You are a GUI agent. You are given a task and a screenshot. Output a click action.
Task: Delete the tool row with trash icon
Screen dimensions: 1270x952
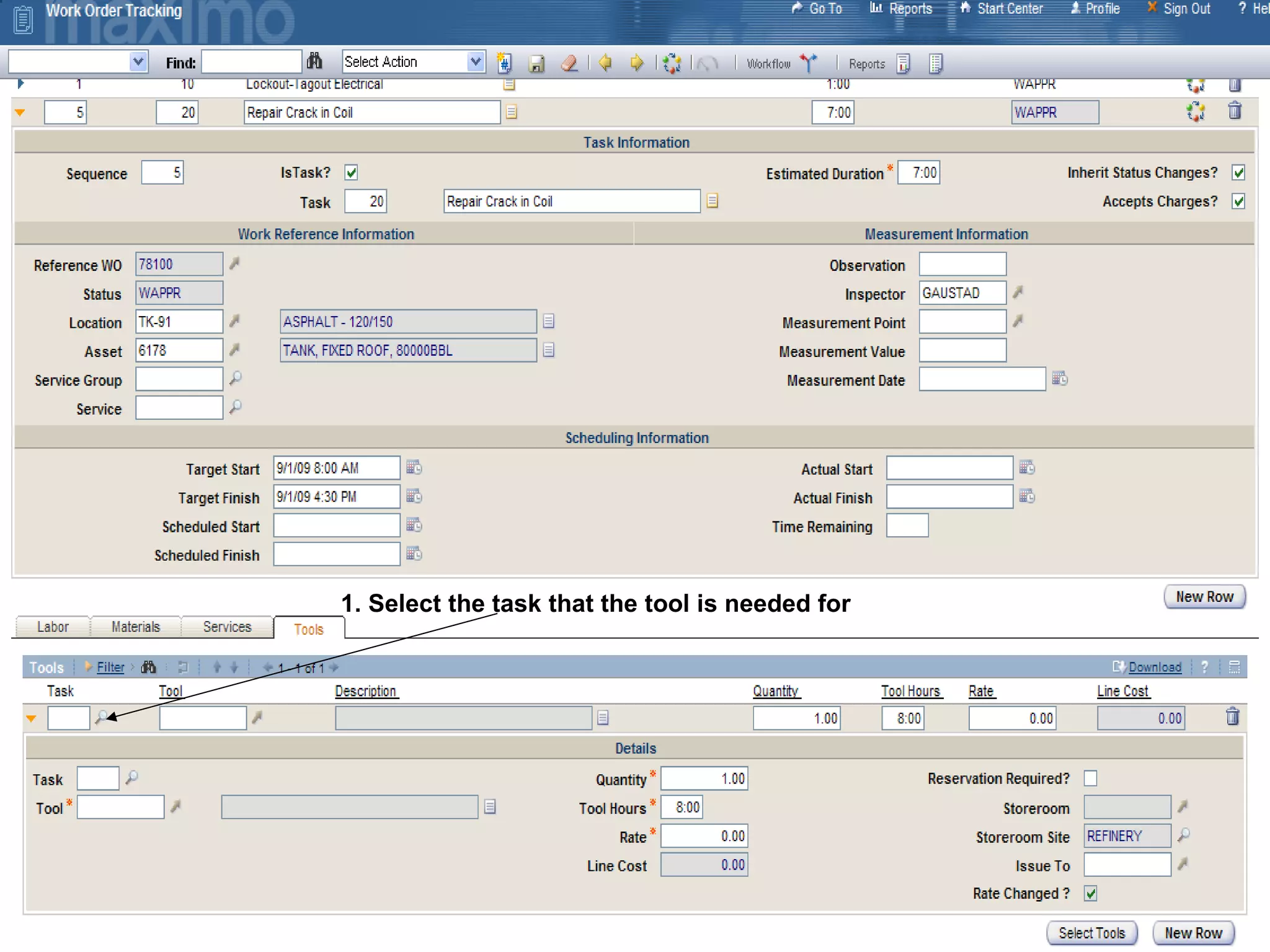(1233, 716)
